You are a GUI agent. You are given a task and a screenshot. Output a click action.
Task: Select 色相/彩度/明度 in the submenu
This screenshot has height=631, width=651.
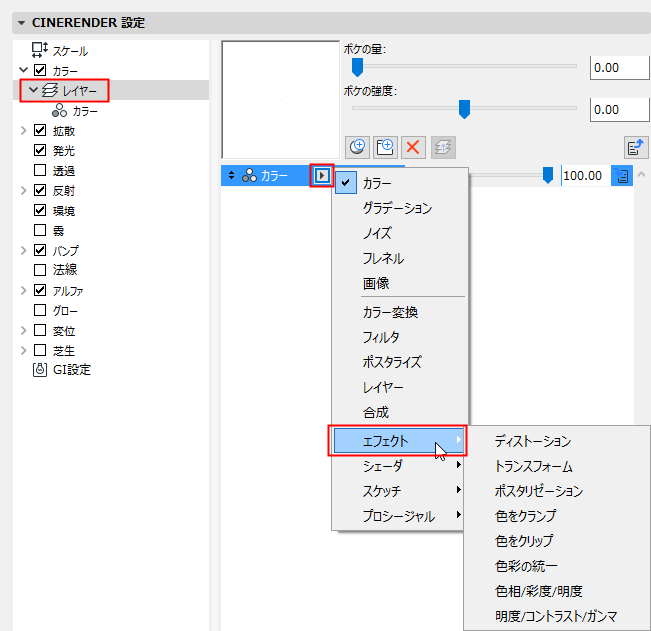click(x=538, y=591)
